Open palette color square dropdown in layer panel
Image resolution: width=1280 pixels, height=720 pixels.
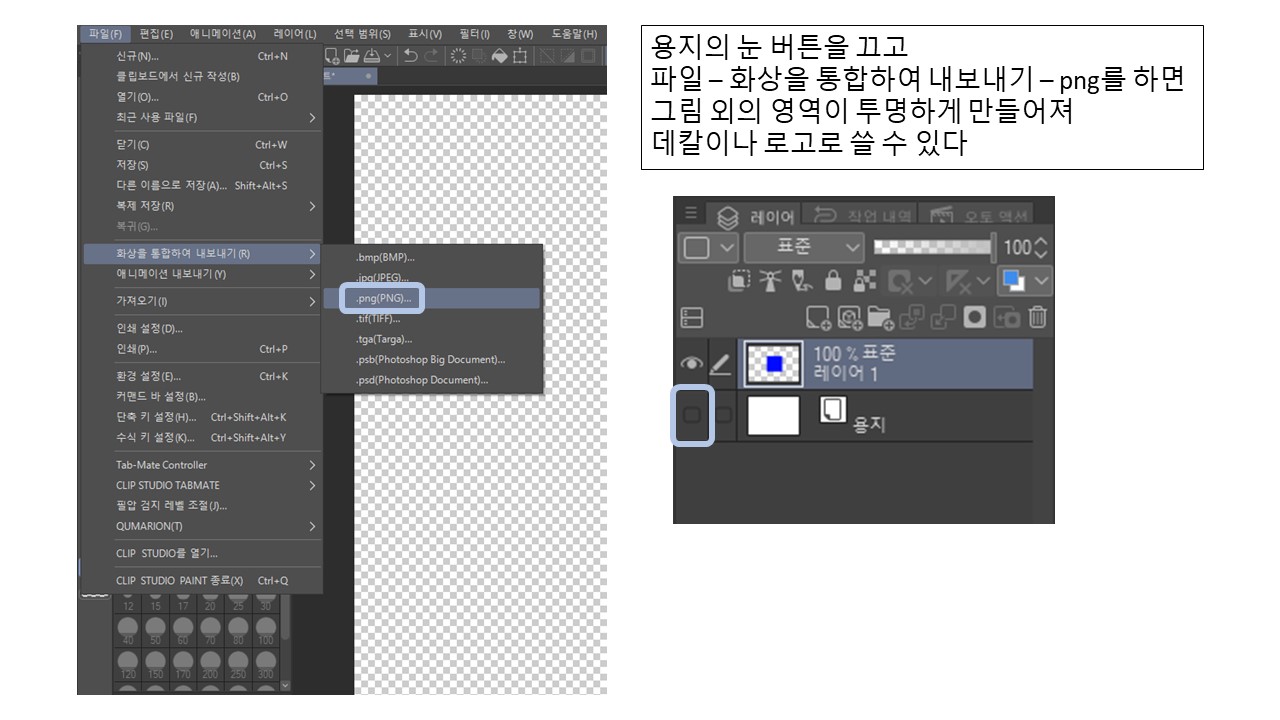pos(709,247)
